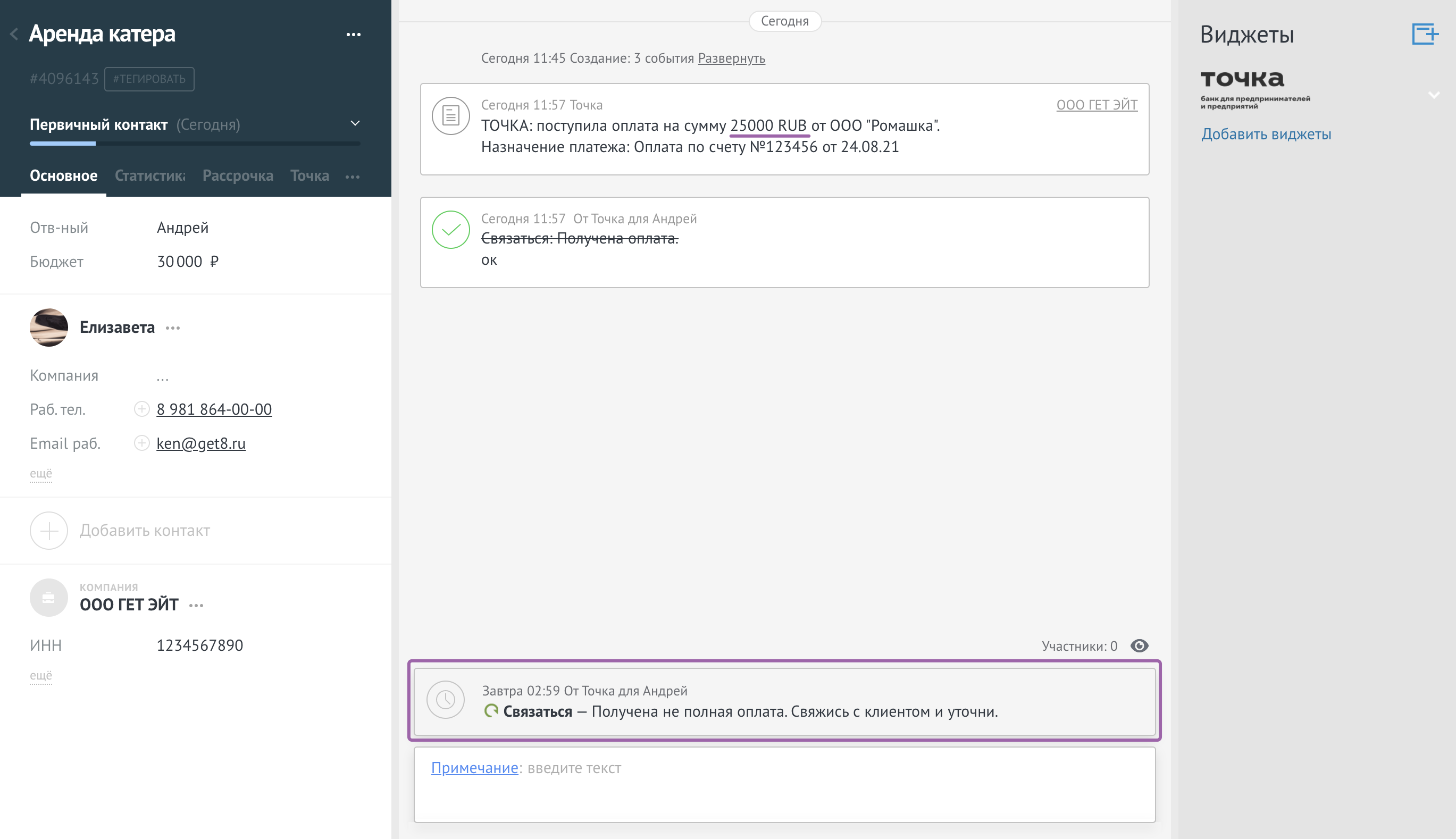Click the Добавить виджеты link
The width and height of the screenshot is (1456, 839).
click(x=1266, y=135)
